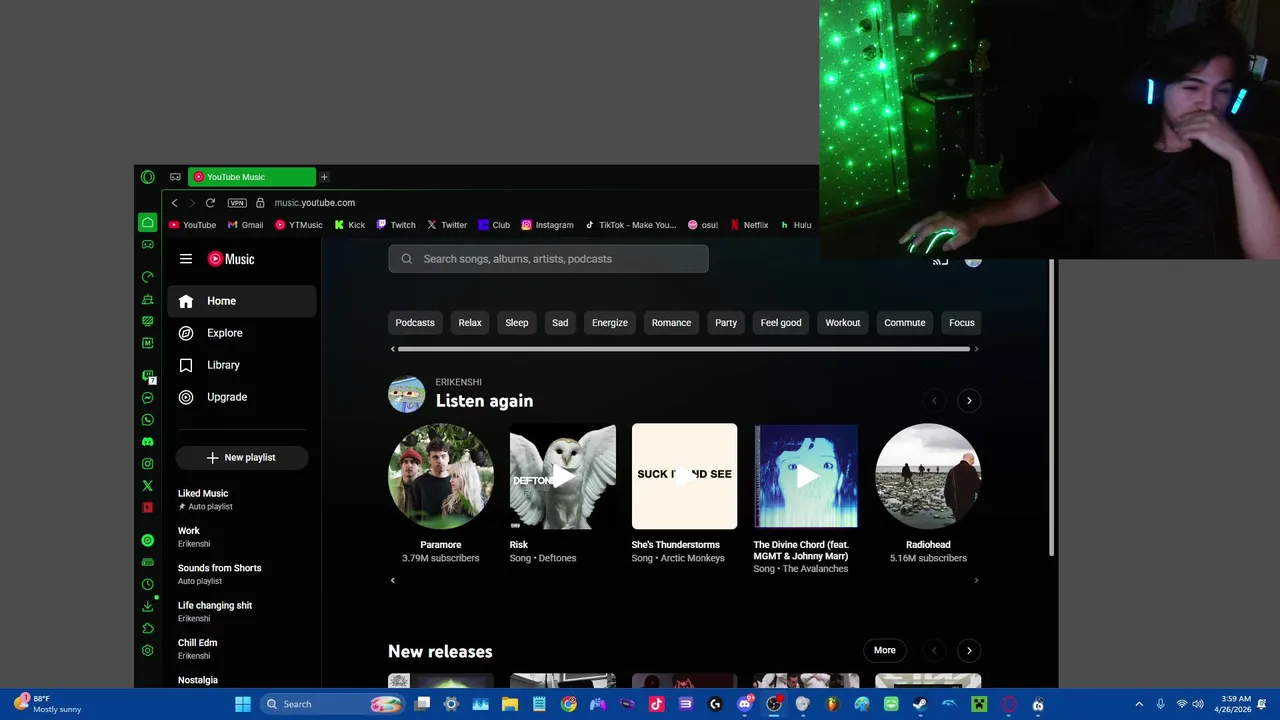Open the Netflix bookmark
This screenshot has width=1280, height=720.
[x=750, y=225]
